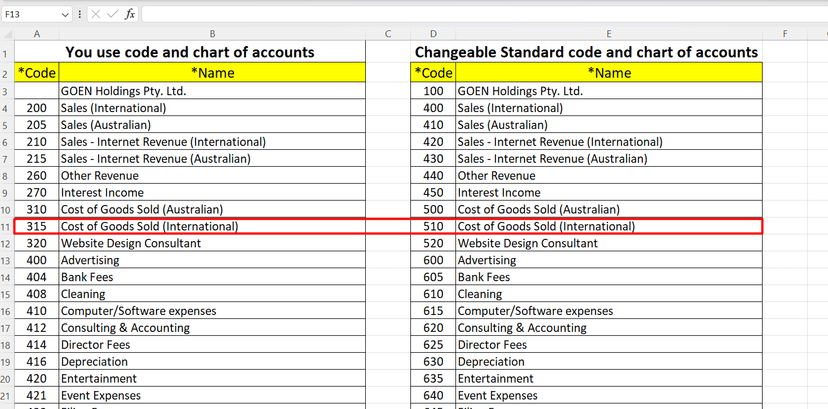Select the 'Website Design Consultant' cell in column E
The image size is (828, 409).
tap(608, 243)
